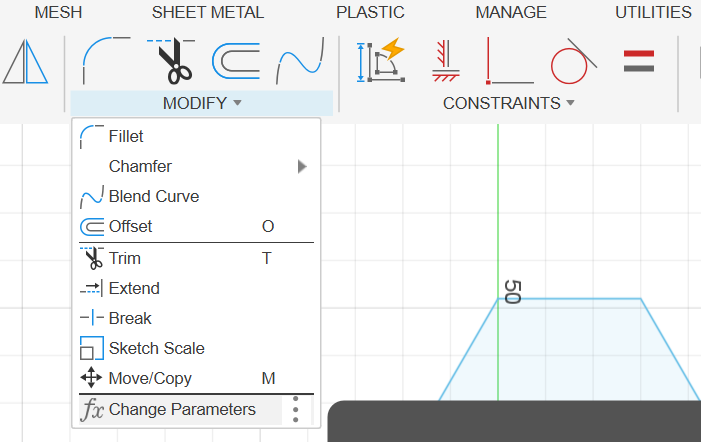Activate the Sketch Dimension tool
This screenshot has width=701, height=442.
(x=381, y=61)
